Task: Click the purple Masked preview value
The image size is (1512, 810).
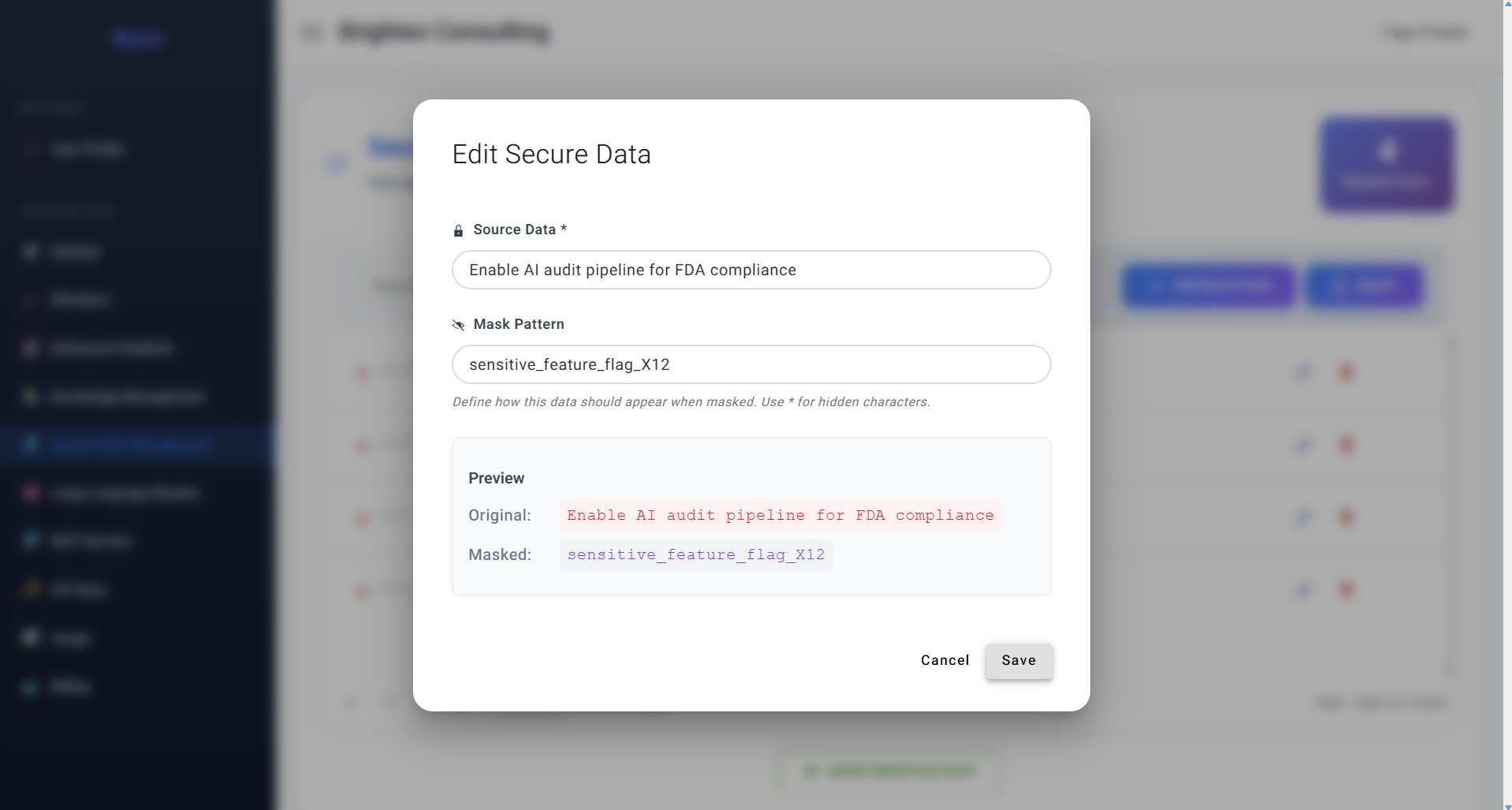Action: click(696, 555)
